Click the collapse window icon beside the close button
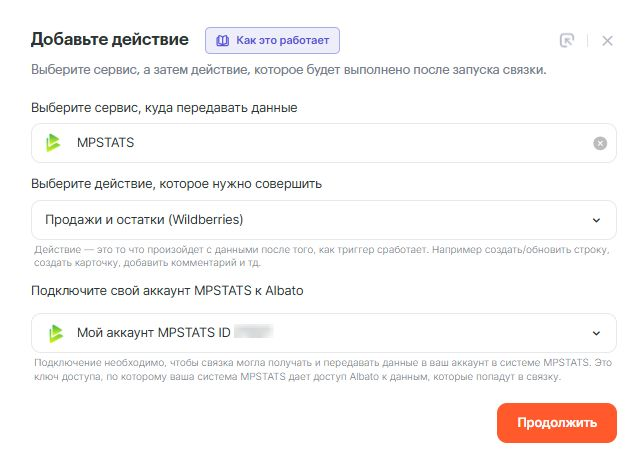The width and height of the screenshot is (640, 469). coord(567,41)
